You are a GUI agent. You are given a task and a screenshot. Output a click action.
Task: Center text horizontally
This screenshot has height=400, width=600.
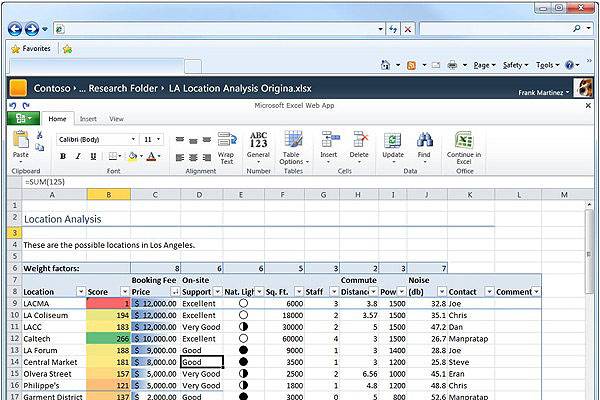click(x=193, y=157)
